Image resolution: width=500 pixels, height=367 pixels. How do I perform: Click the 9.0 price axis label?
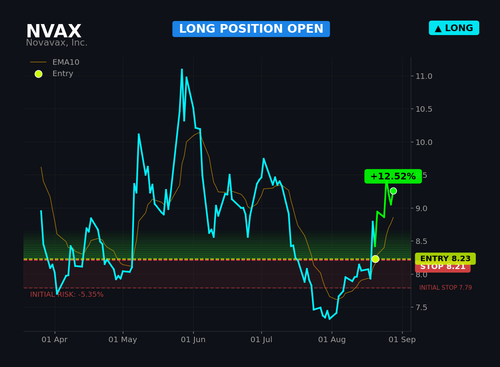click(x=421, y=208)
